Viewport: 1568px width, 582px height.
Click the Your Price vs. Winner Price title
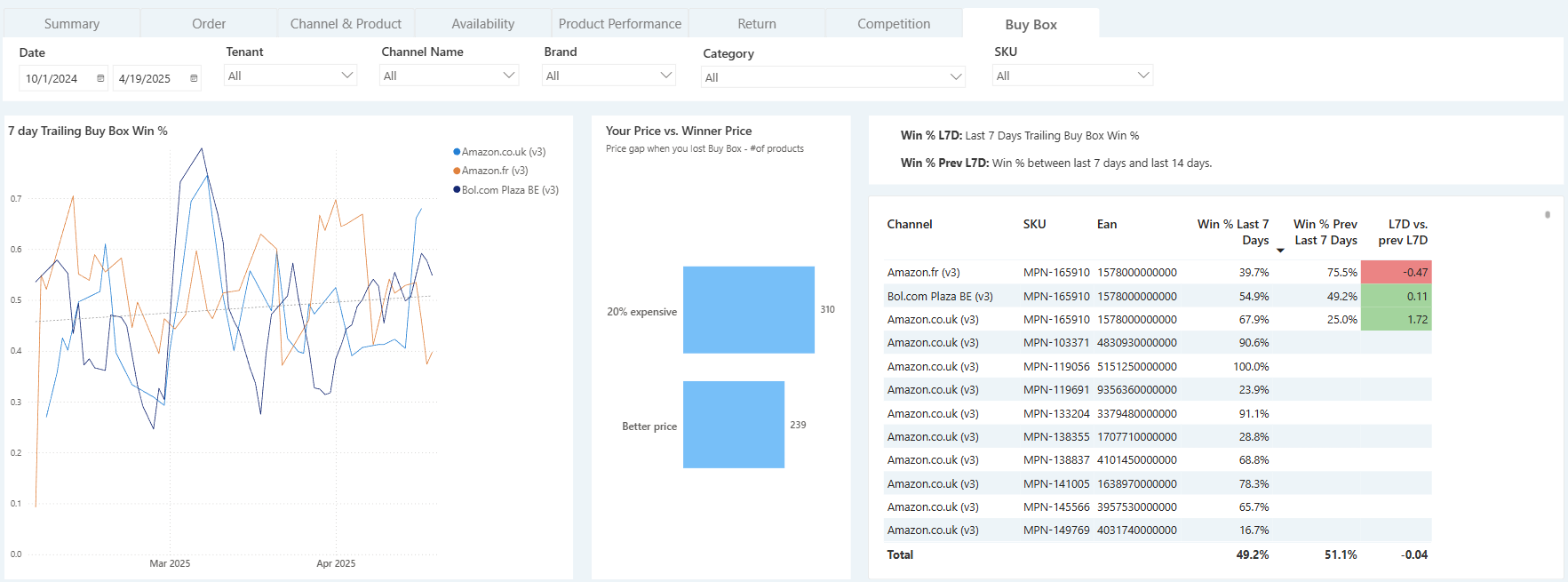[x=679, y=131]
